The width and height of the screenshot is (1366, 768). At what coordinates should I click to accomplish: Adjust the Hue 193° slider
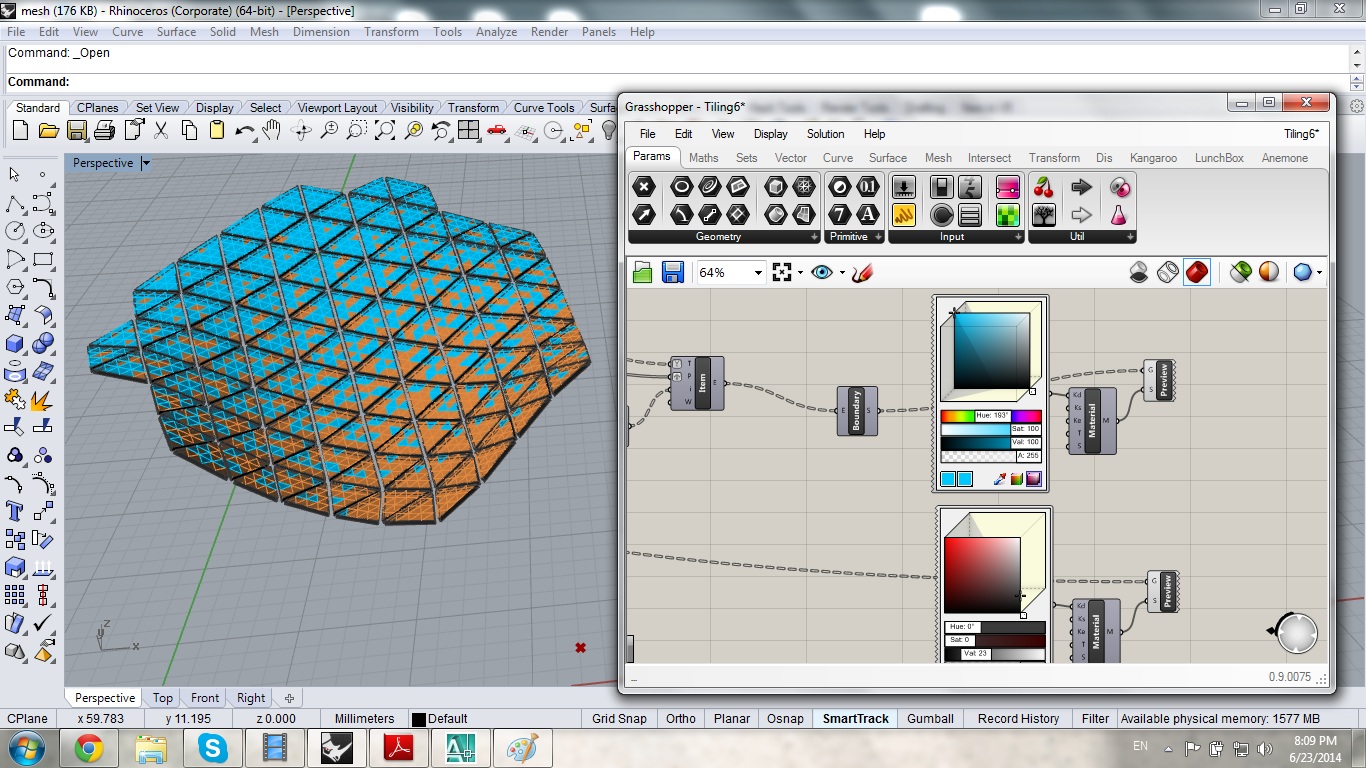pos(991,416)
